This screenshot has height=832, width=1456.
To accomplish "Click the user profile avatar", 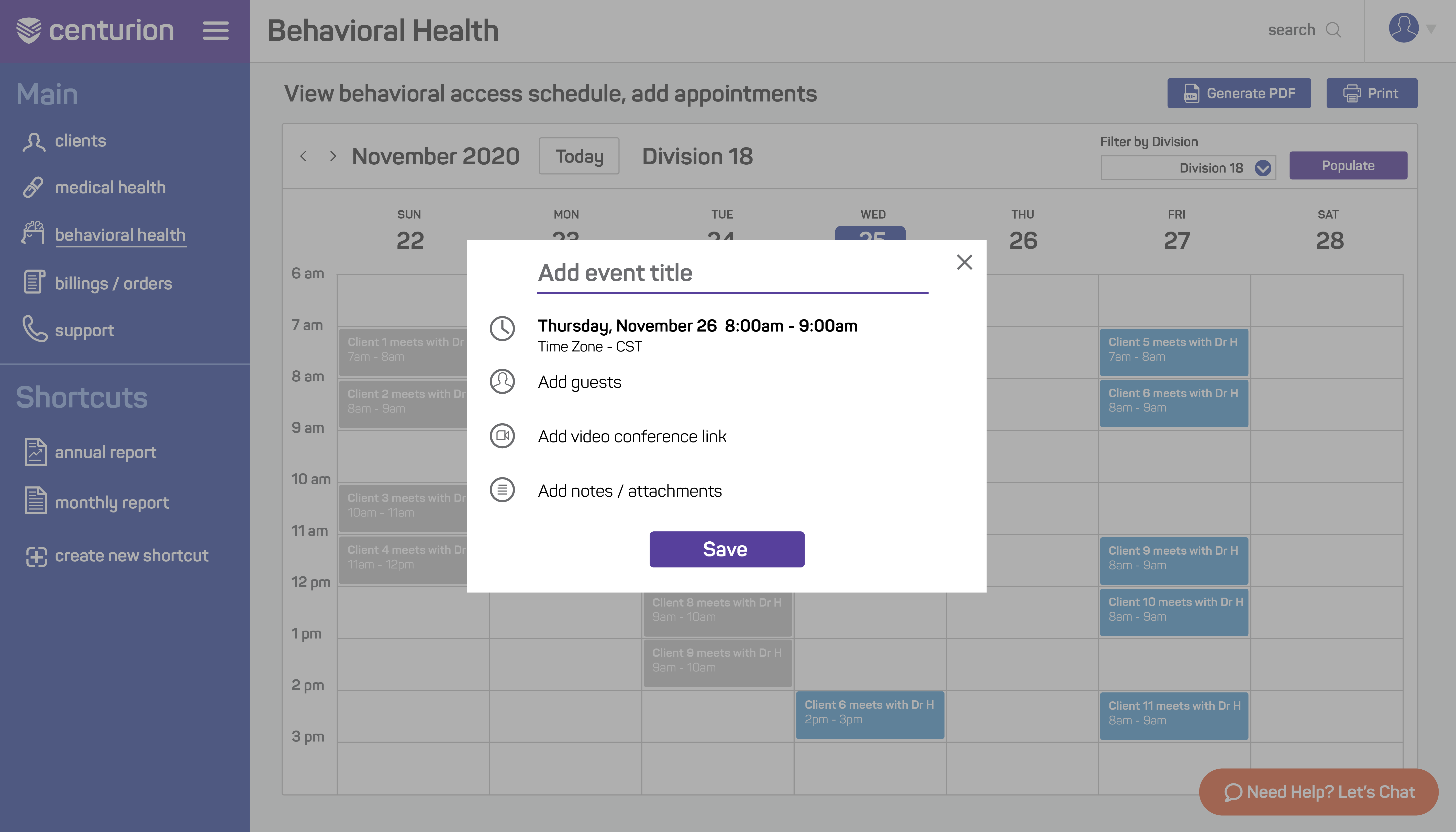I will [1403, 28].
